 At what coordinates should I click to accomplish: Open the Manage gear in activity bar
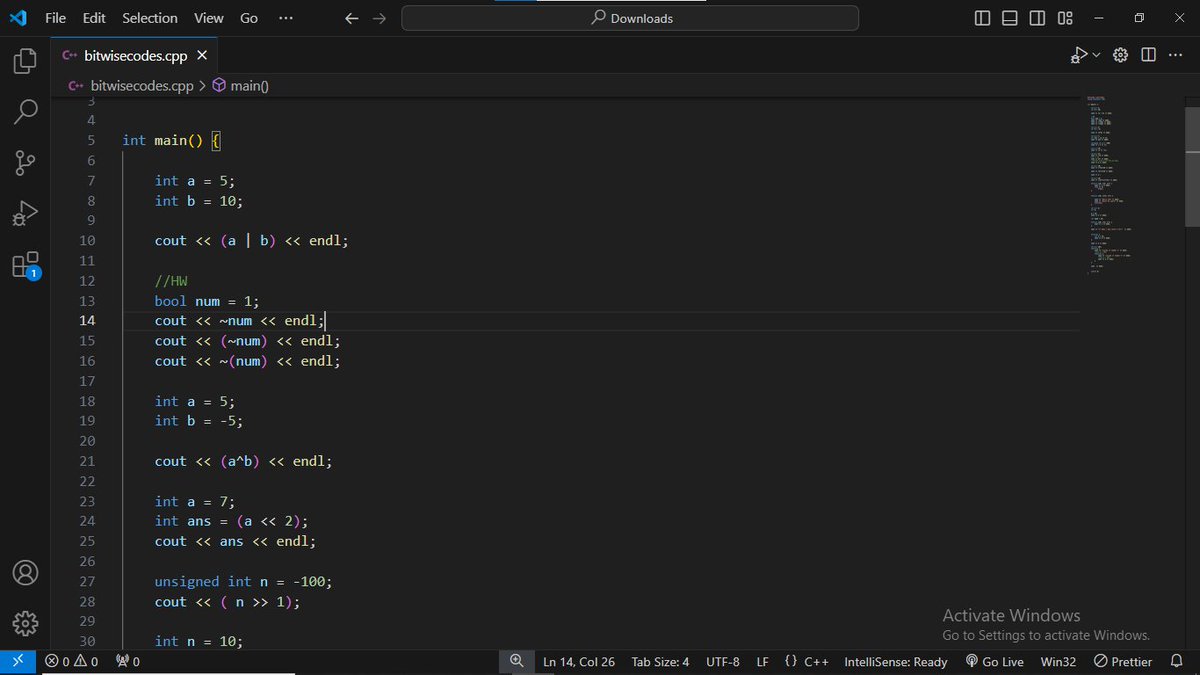coord(25,624)
